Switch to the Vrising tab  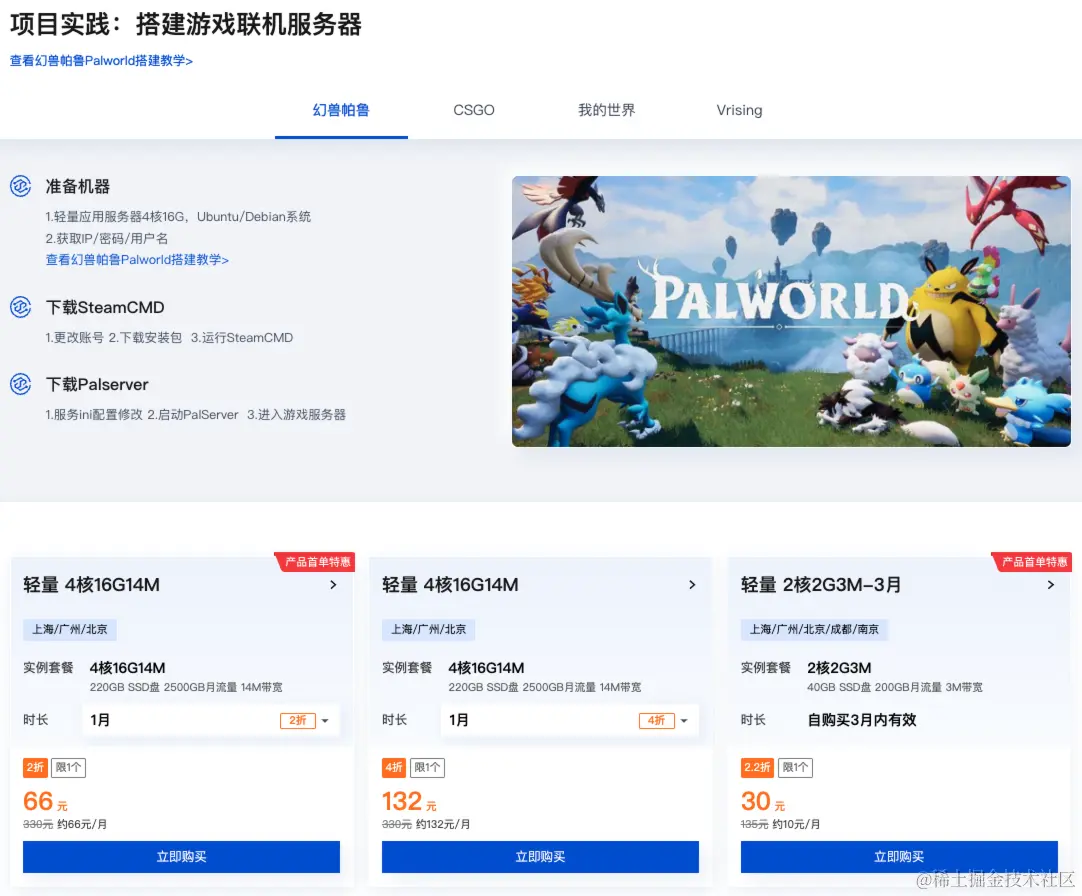[x=739, y=110]
